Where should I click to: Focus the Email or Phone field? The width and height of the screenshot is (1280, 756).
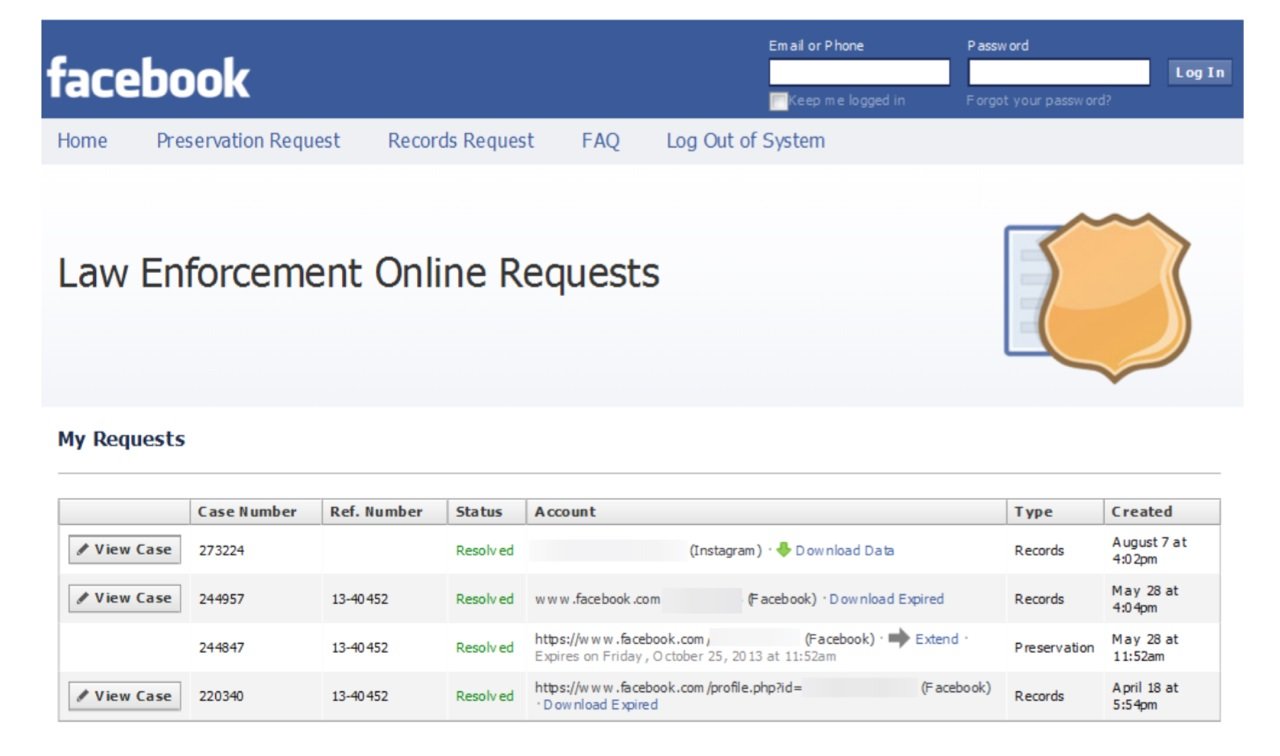[859, 72]
